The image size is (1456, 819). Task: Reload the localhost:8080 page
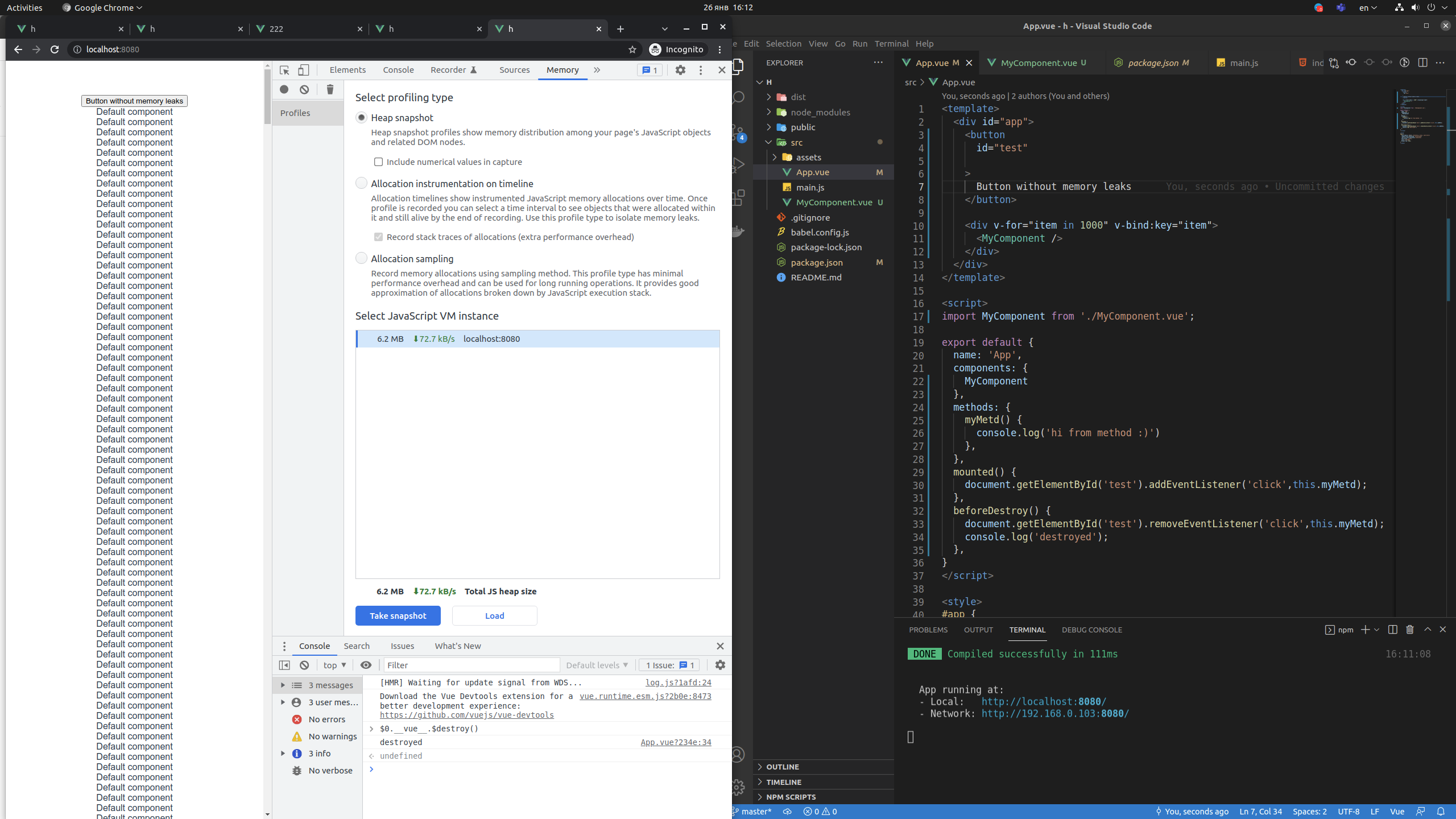[x=55, y=49]
